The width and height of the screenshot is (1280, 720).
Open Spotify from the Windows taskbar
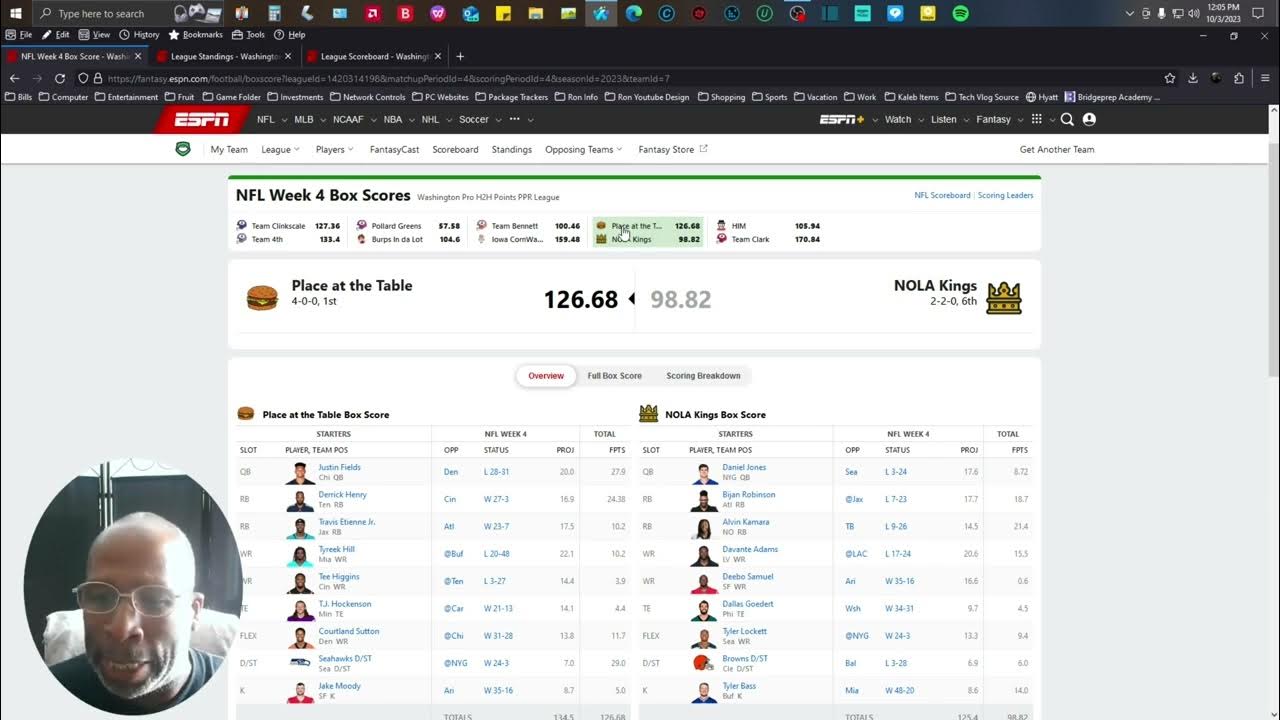pyautogui.click(x=960, y=13)
